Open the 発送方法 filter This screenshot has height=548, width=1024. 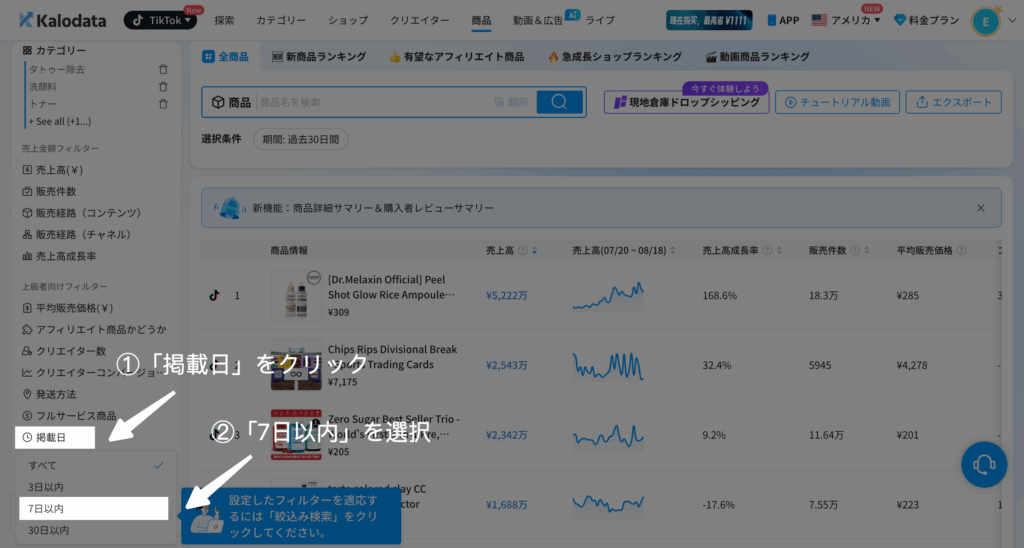coord(49,395)
